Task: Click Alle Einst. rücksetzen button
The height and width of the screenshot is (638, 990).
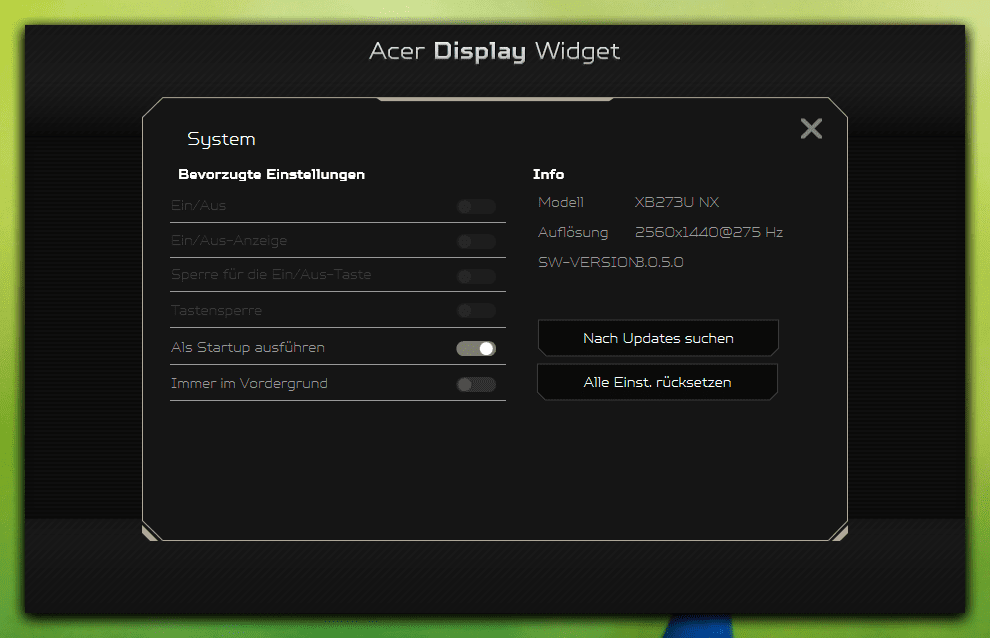Action: pyautogui.click(x=657, y=382)
